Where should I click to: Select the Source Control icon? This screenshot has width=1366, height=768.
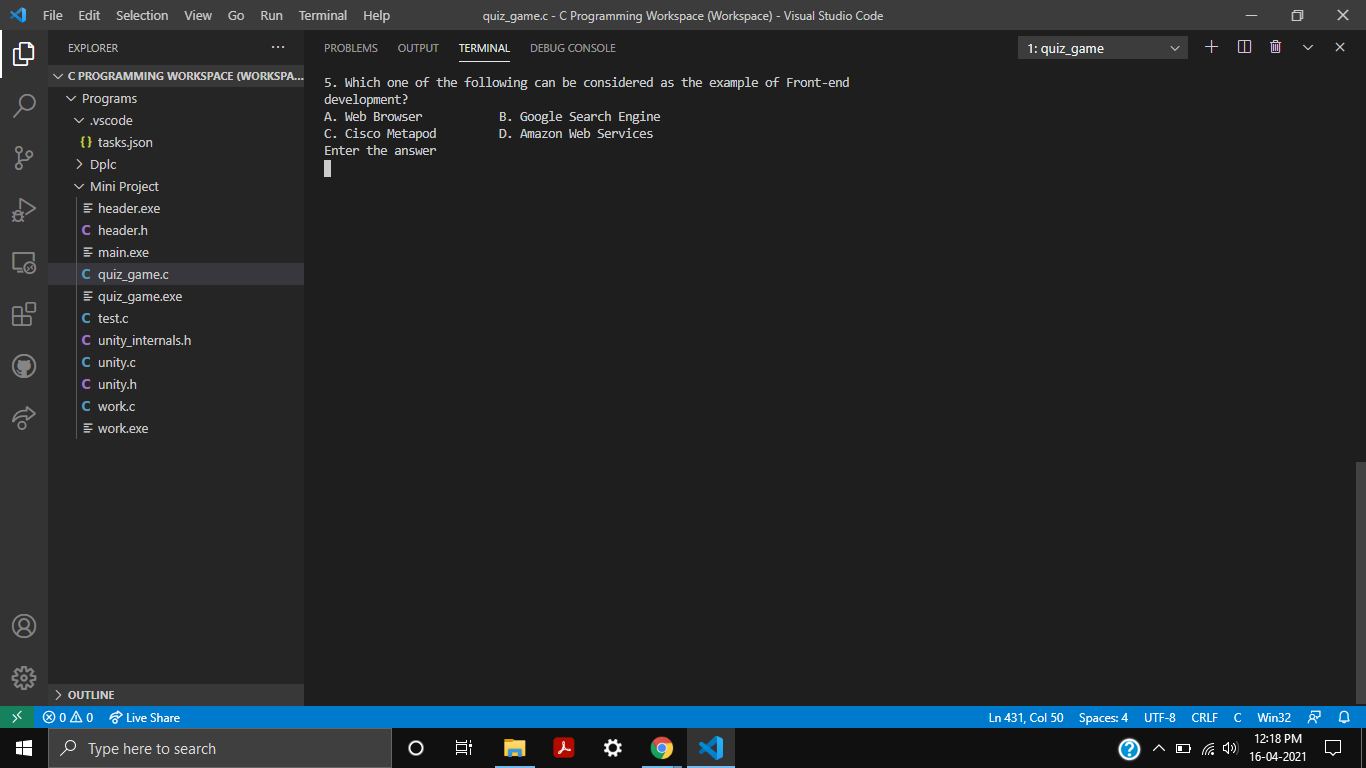24,158
